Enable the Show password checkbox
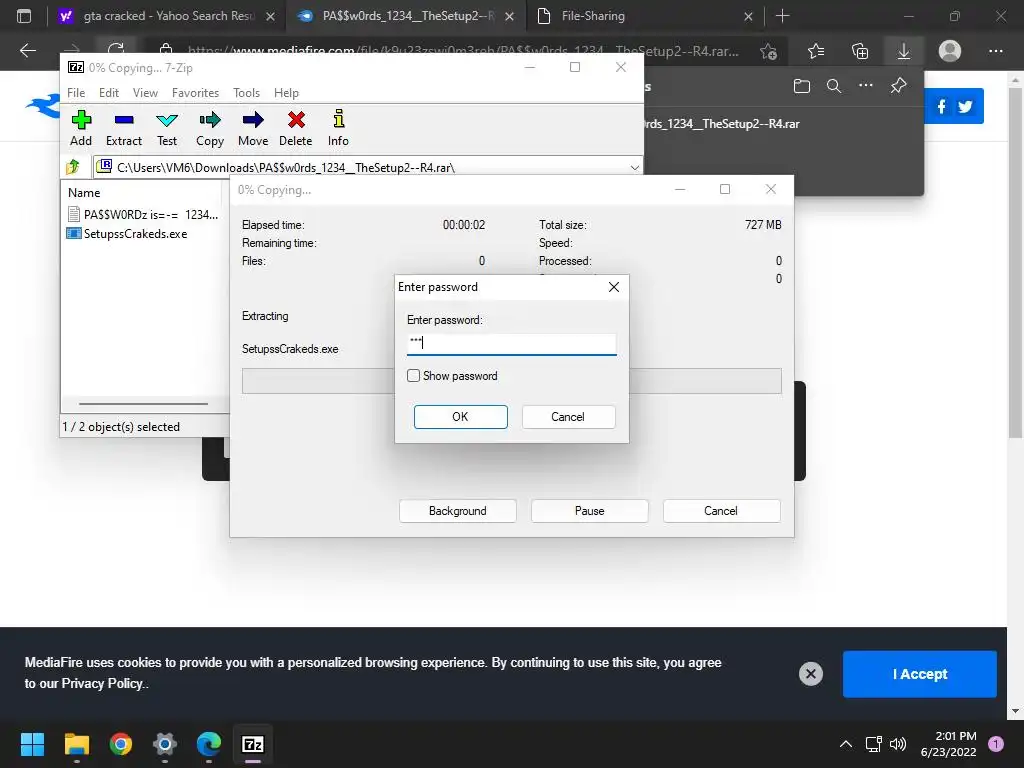 (413, 376)
